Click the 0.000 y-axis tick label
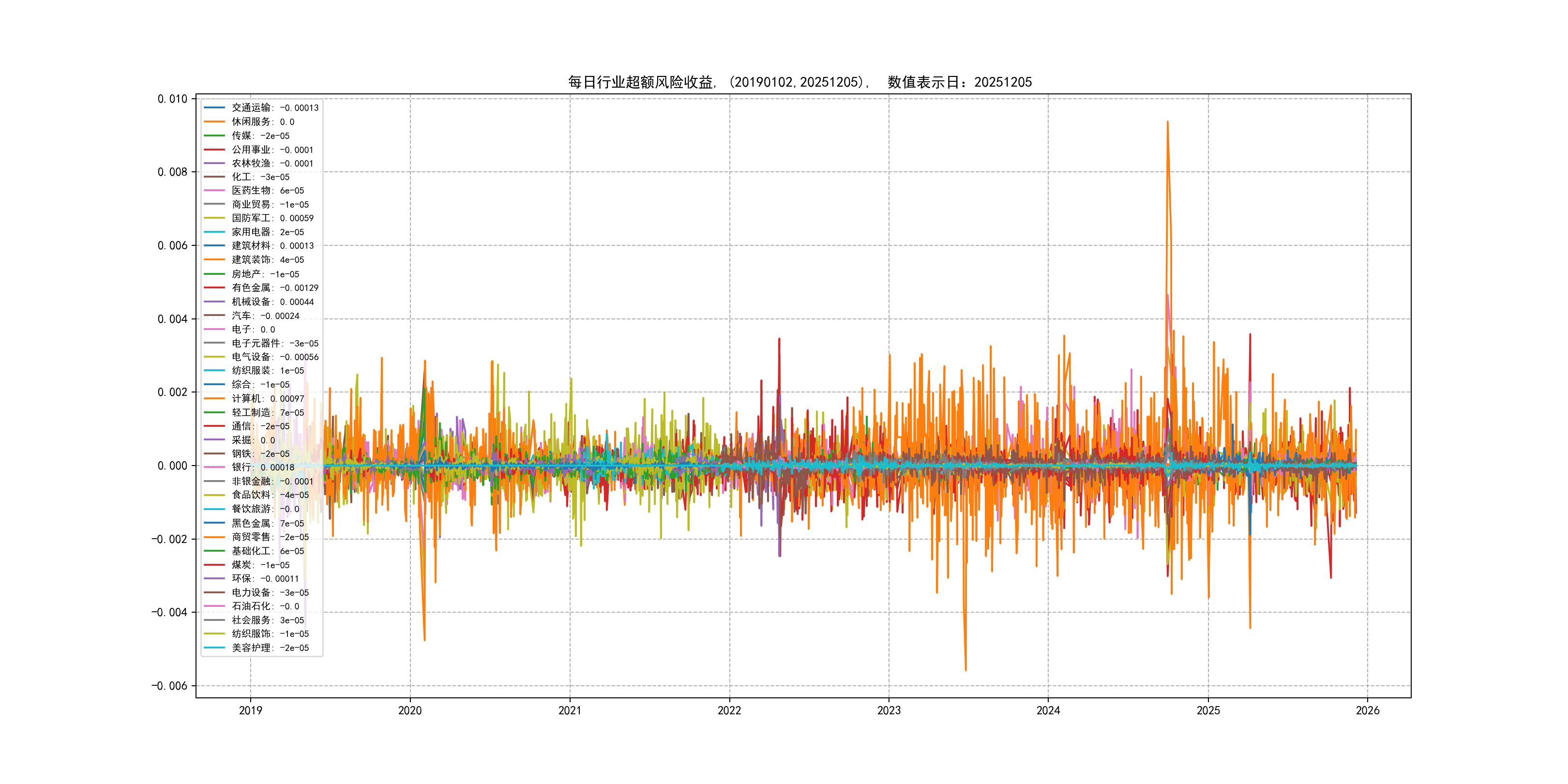Viewport: 1568px width, 784px height. coord(172,466)
